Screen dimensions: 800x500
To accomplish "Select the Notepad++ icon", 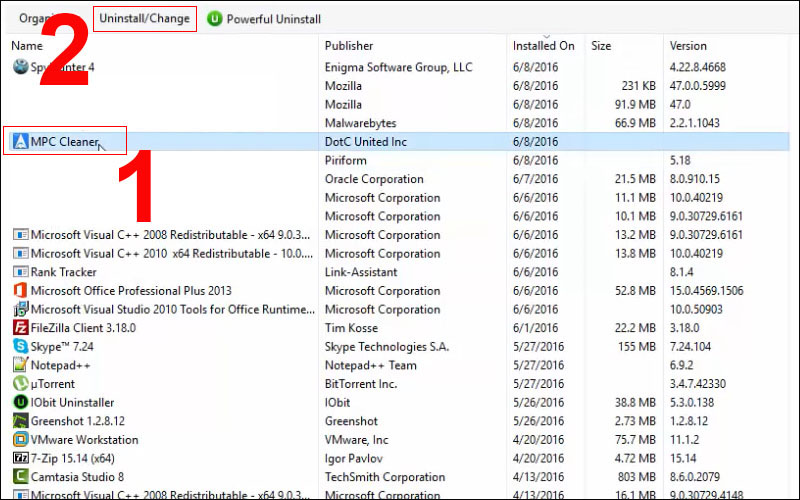I will pos(20,365).
